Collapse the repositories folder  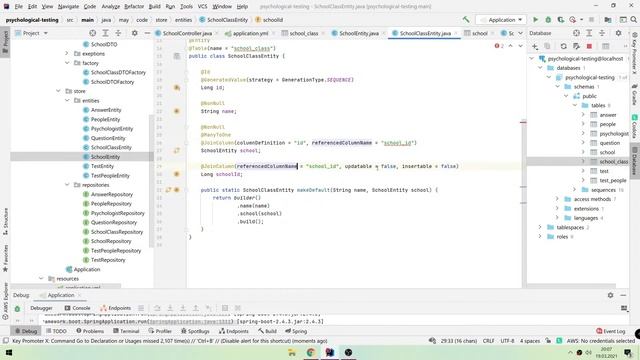tap(67, 185)
